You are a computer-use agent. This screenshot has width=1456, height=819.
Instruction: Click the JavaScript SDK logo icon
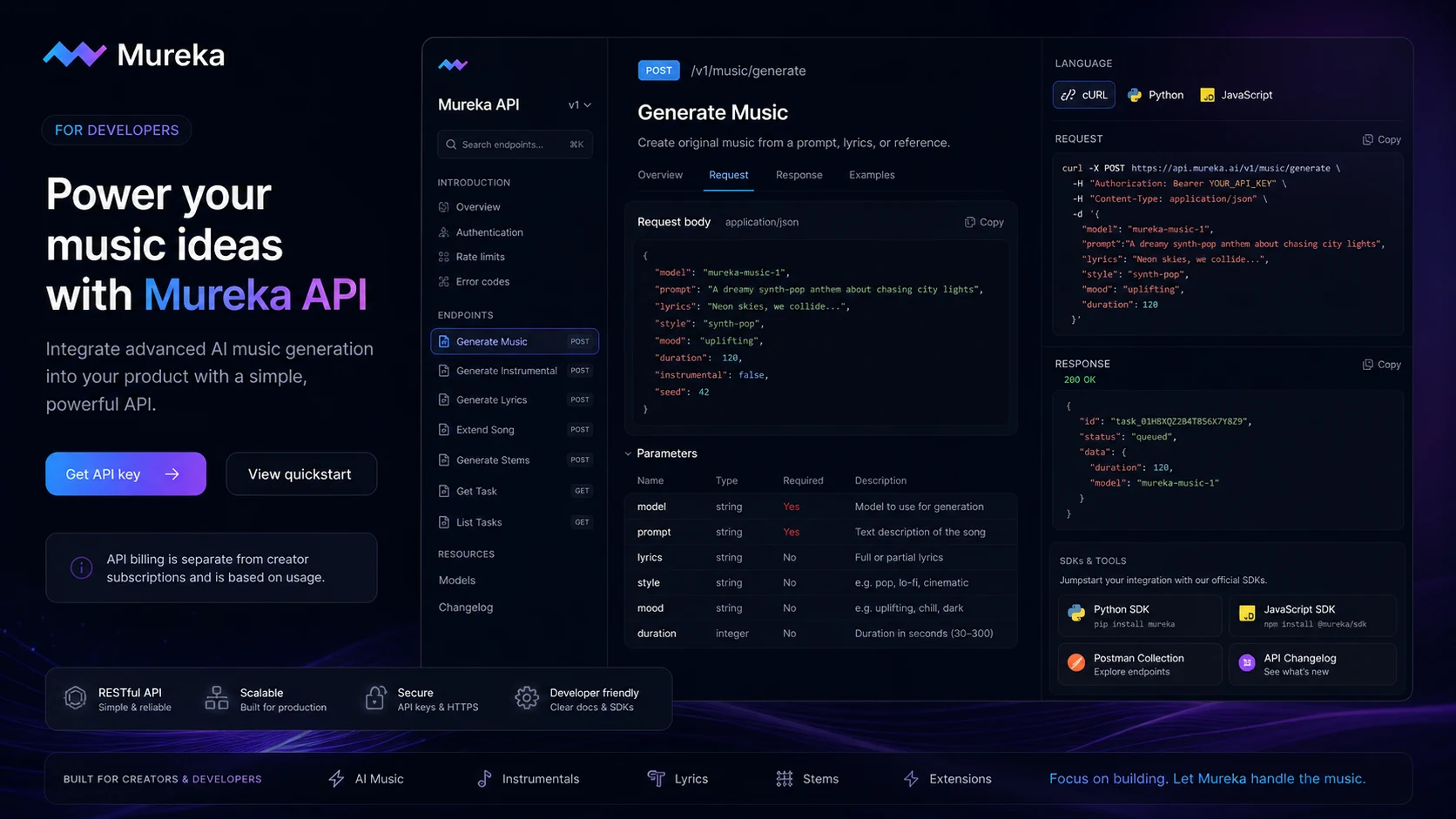(x=1247, y=614)
